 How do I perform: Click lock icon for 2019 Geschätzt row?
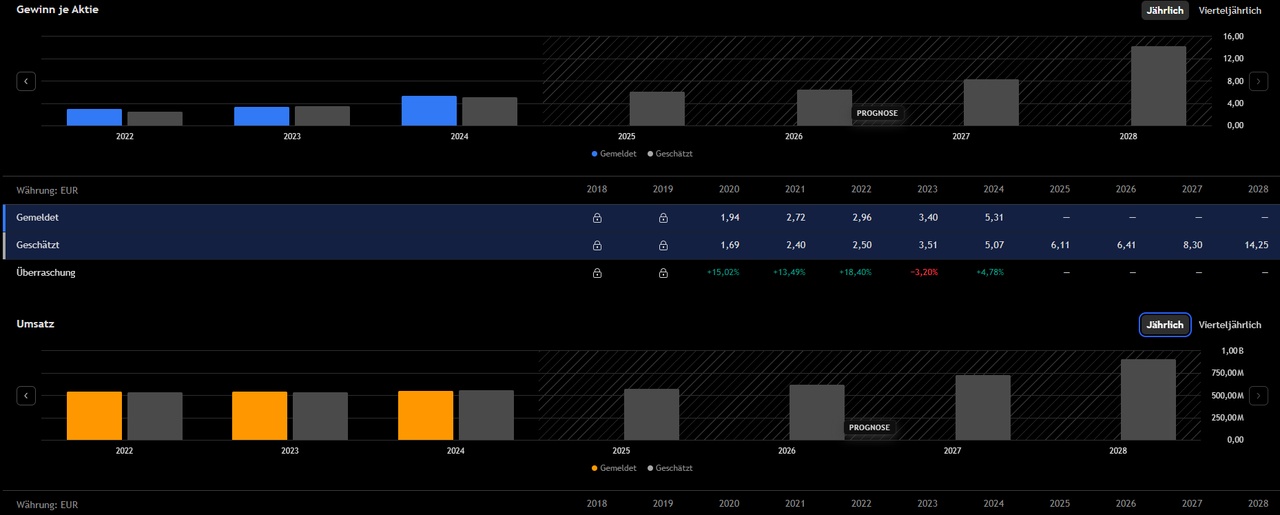point(663,245)
